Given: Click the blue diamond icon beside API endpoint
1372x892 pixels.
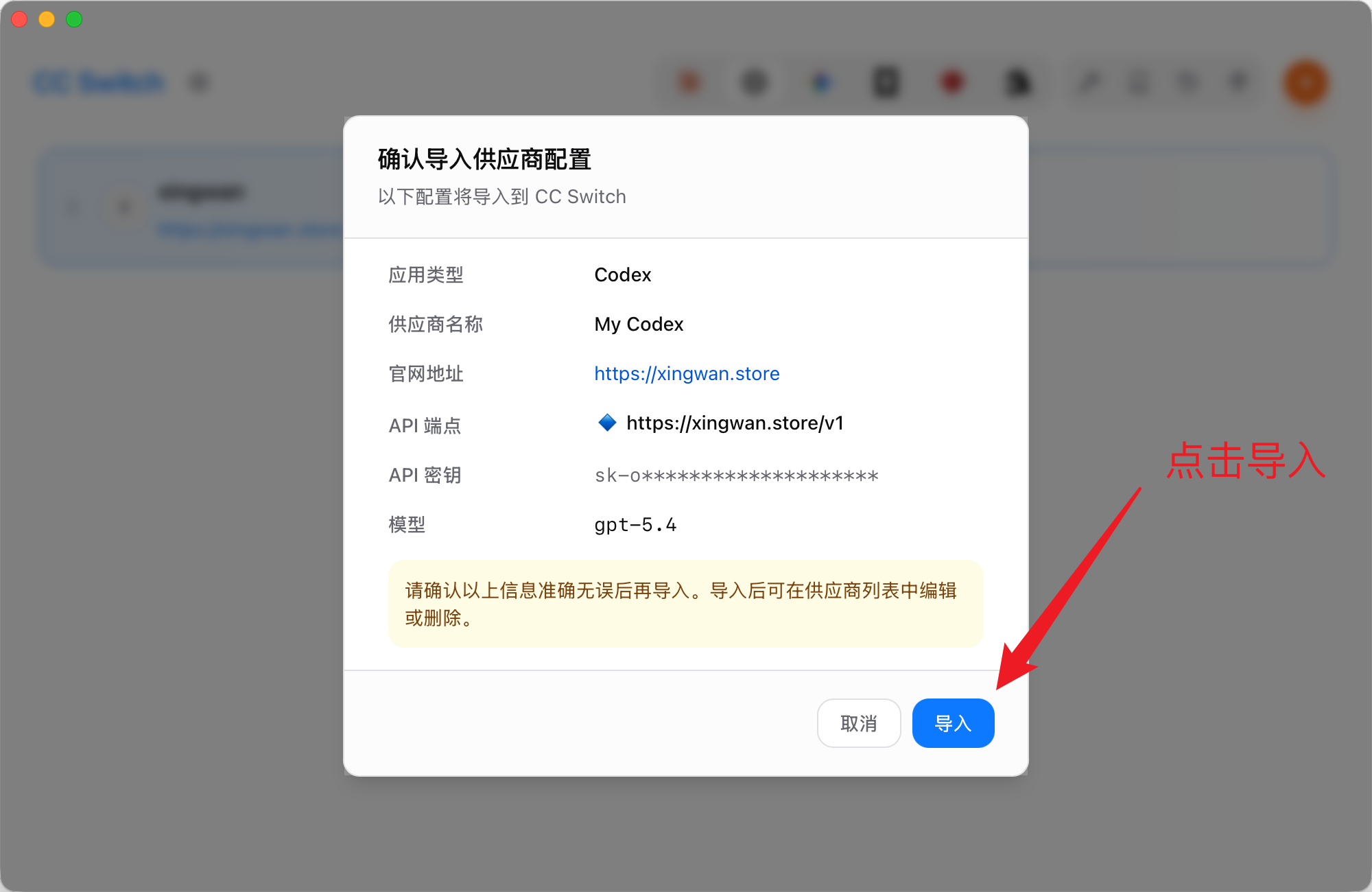Looking at the screenshot, I should pos(607,423).
